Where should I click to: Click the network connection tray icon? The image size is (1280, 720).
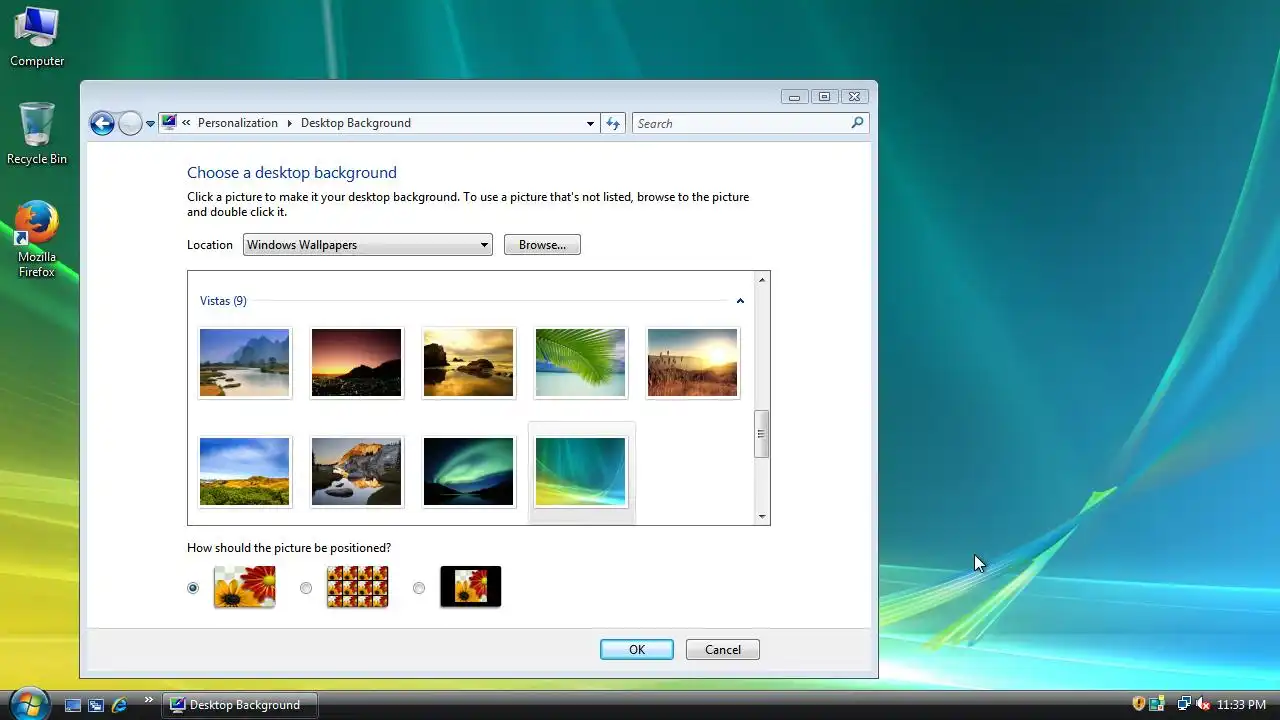tap(1184, 704)
